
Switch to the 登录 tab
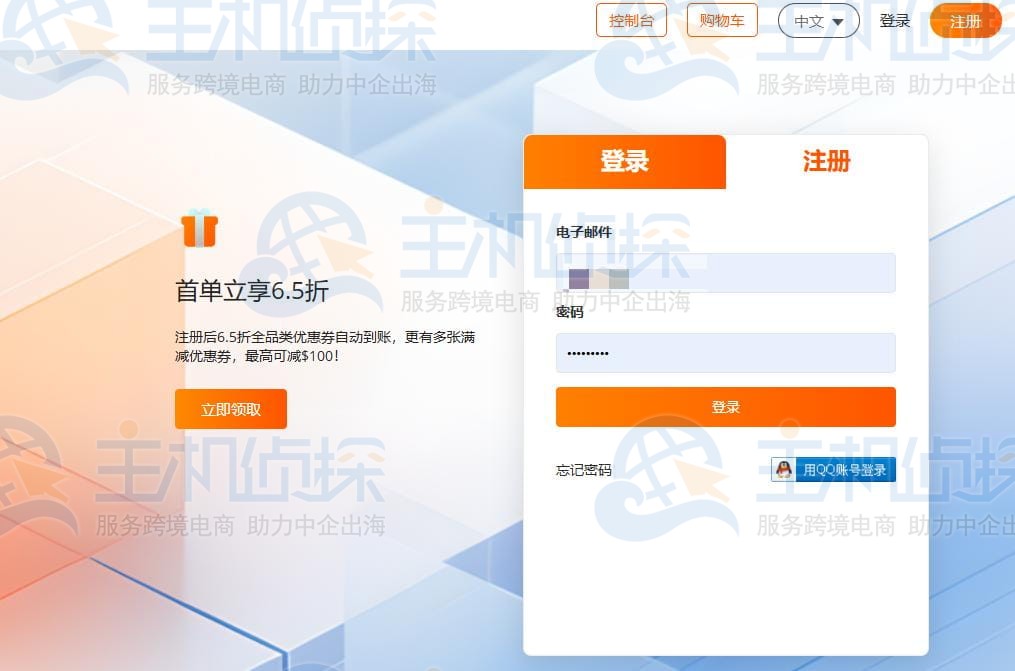pos(624,162)
